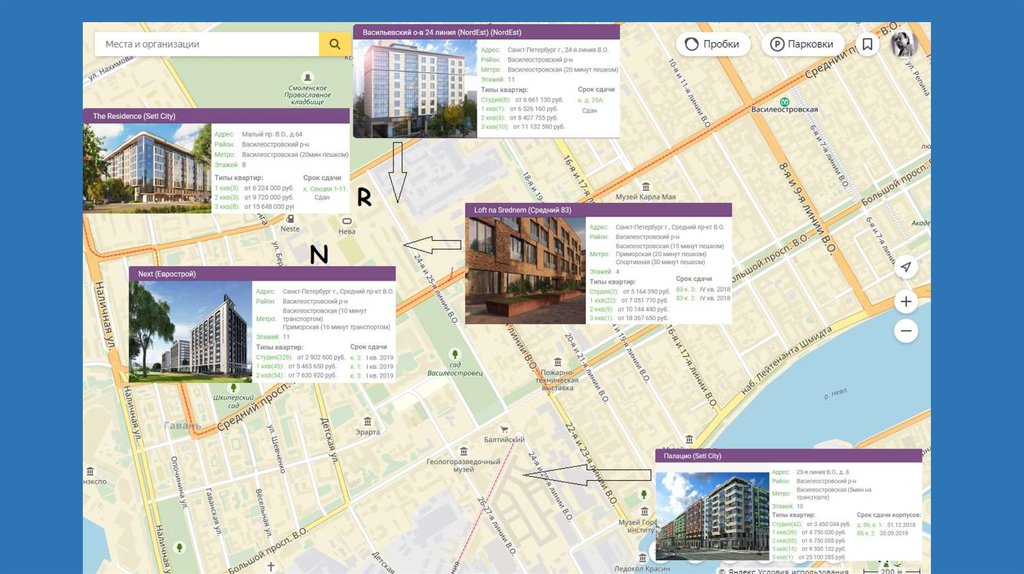Open the user profile avatar

[x=904, y=44]
